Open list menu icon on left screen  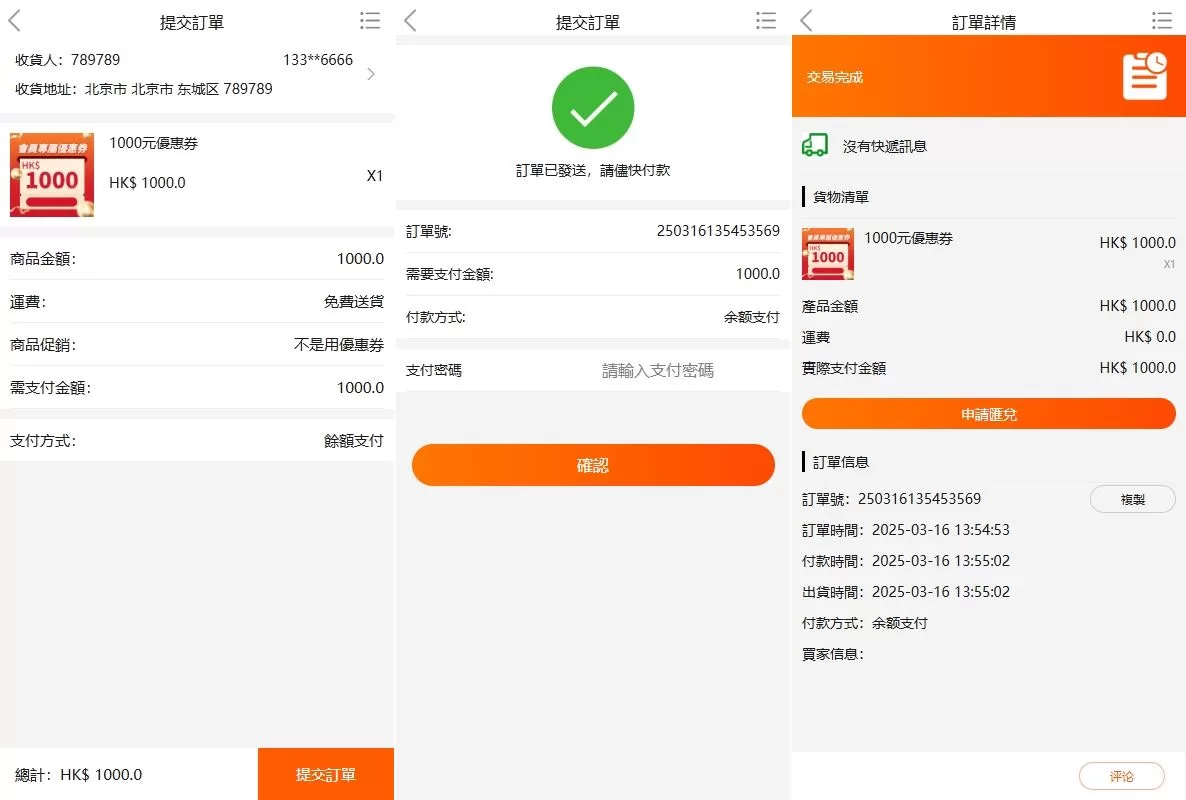click(x=370, y=21)
